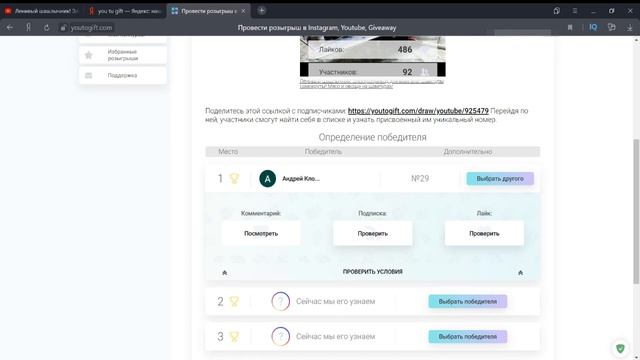Viewport: 640px width, 360px height.
Task: Click the envelope icon beside 'Поддержка'
Action: 89,76
